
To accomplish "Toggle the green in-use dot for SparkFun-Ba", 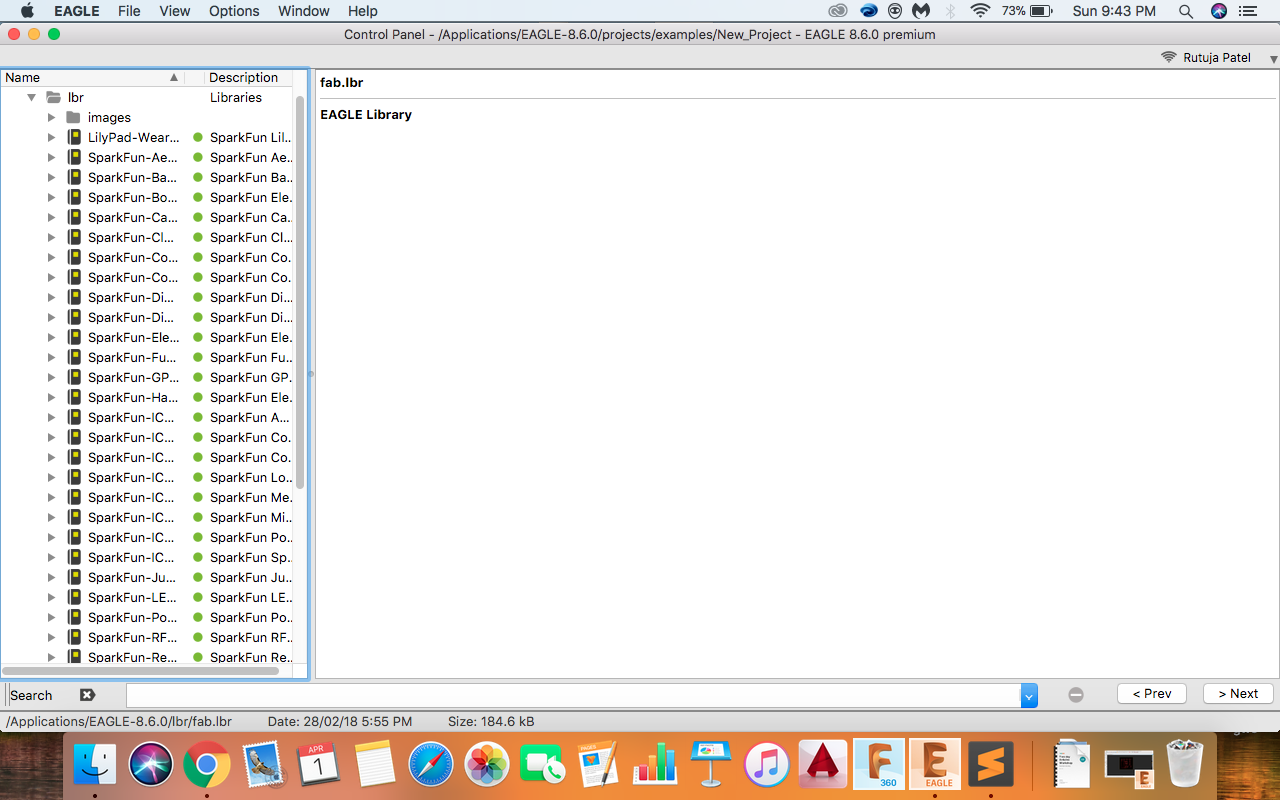I will (x=198, y=177).
